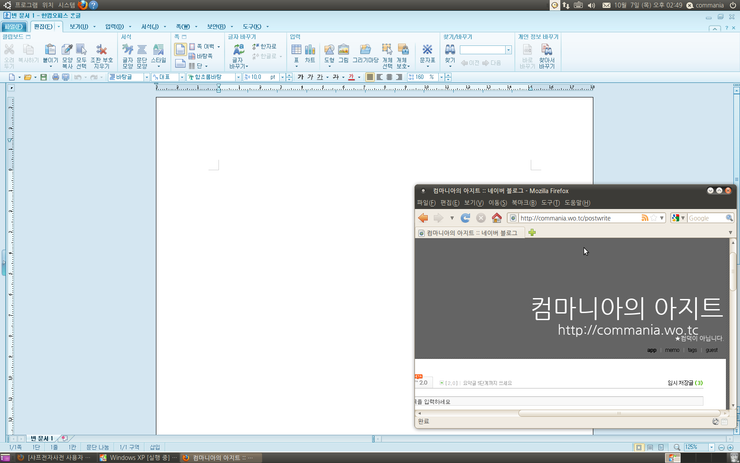740x463 pixels.
Task: Click the 파일 (File) button in Hancom
Action: coord(13,27)
